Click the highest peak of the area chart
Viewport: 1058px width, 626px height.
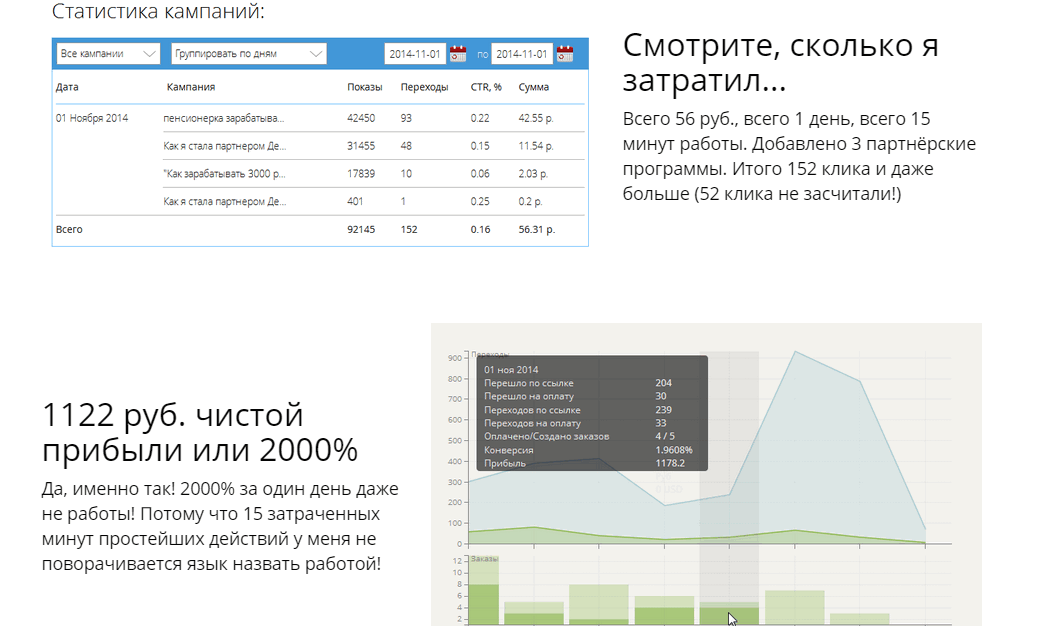click(x=796, y=351)
